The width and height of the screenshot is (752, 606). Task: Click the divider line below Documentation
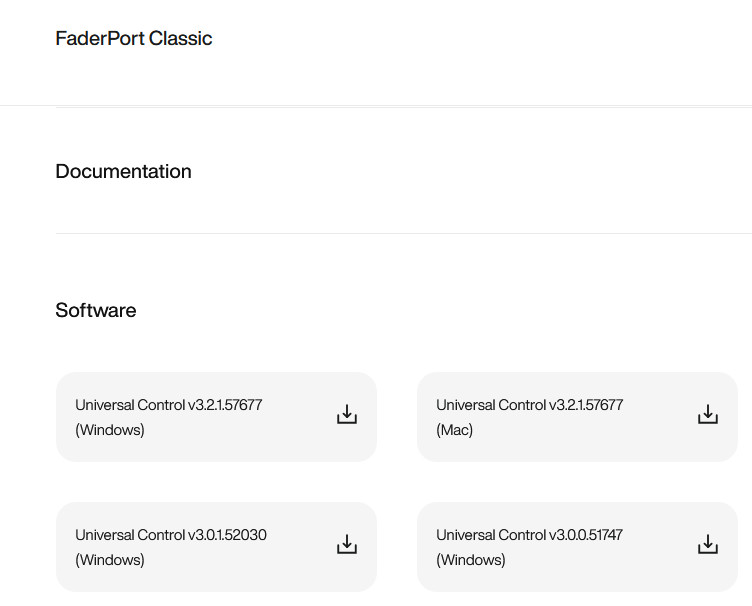pyautogui.click(x=400, y=234)
